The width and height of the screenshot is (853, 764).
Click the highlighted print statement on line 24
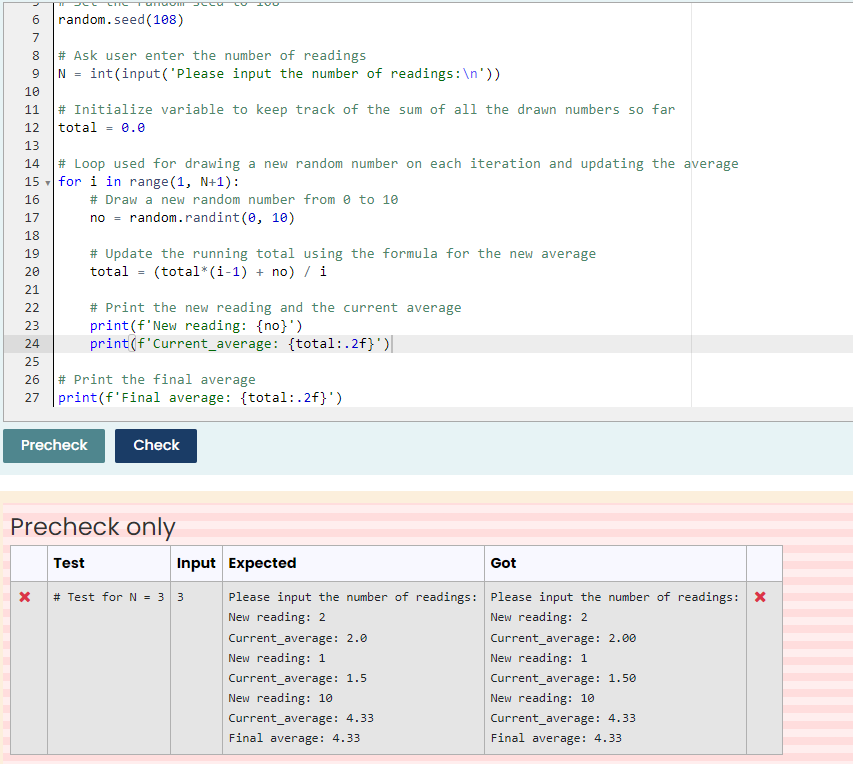pos(240,343)
